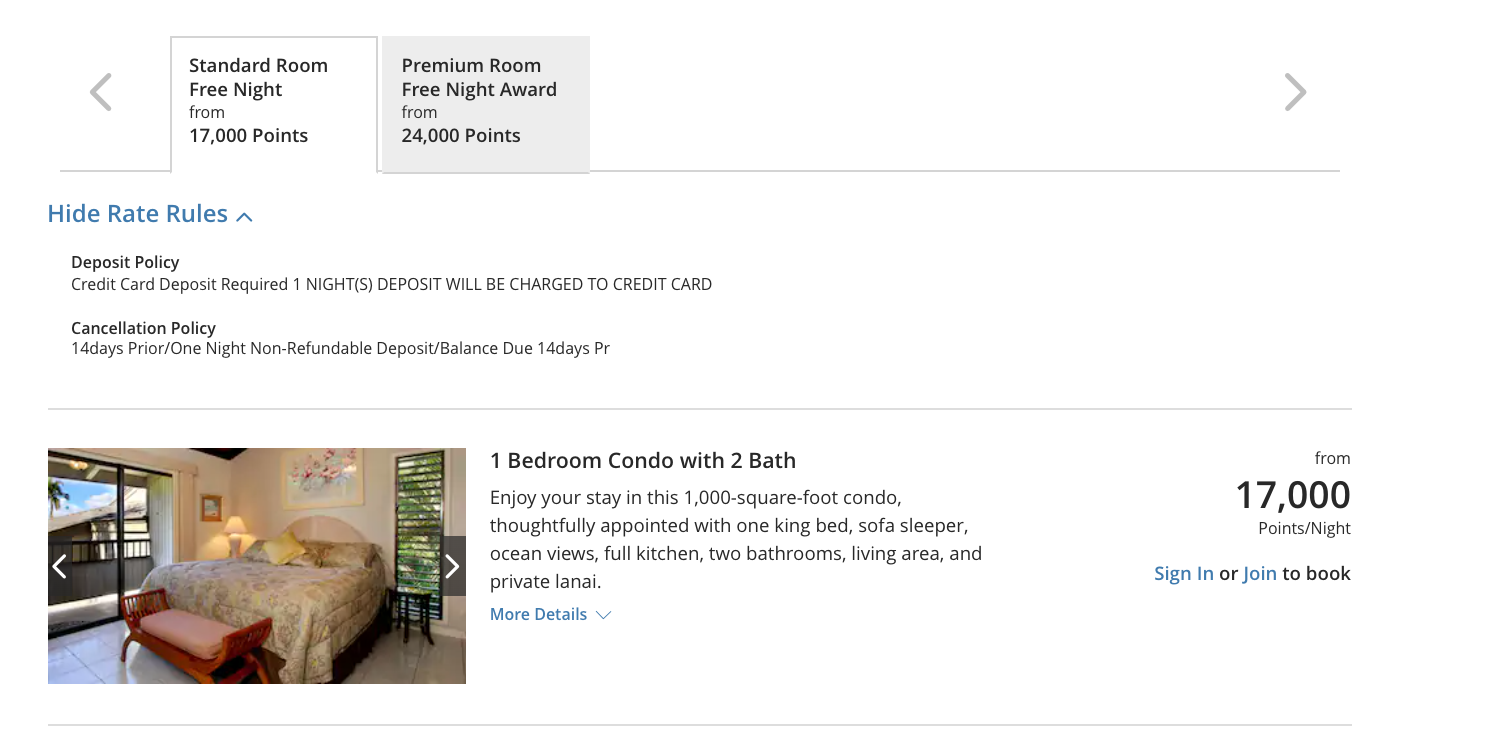Collapse rate rules using the up chevron
This screenshot has width=1492, height=744.
[245, 216]
